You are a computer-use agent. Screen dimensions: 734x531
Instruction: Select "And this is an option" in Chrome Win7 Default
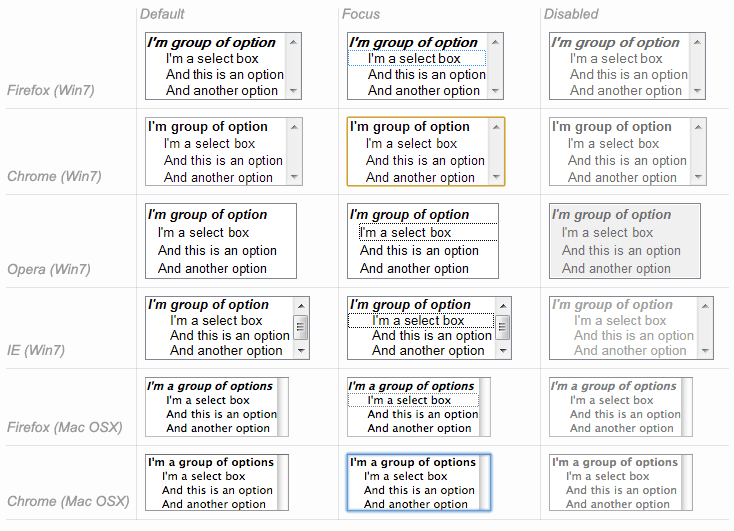coord(223,161)
